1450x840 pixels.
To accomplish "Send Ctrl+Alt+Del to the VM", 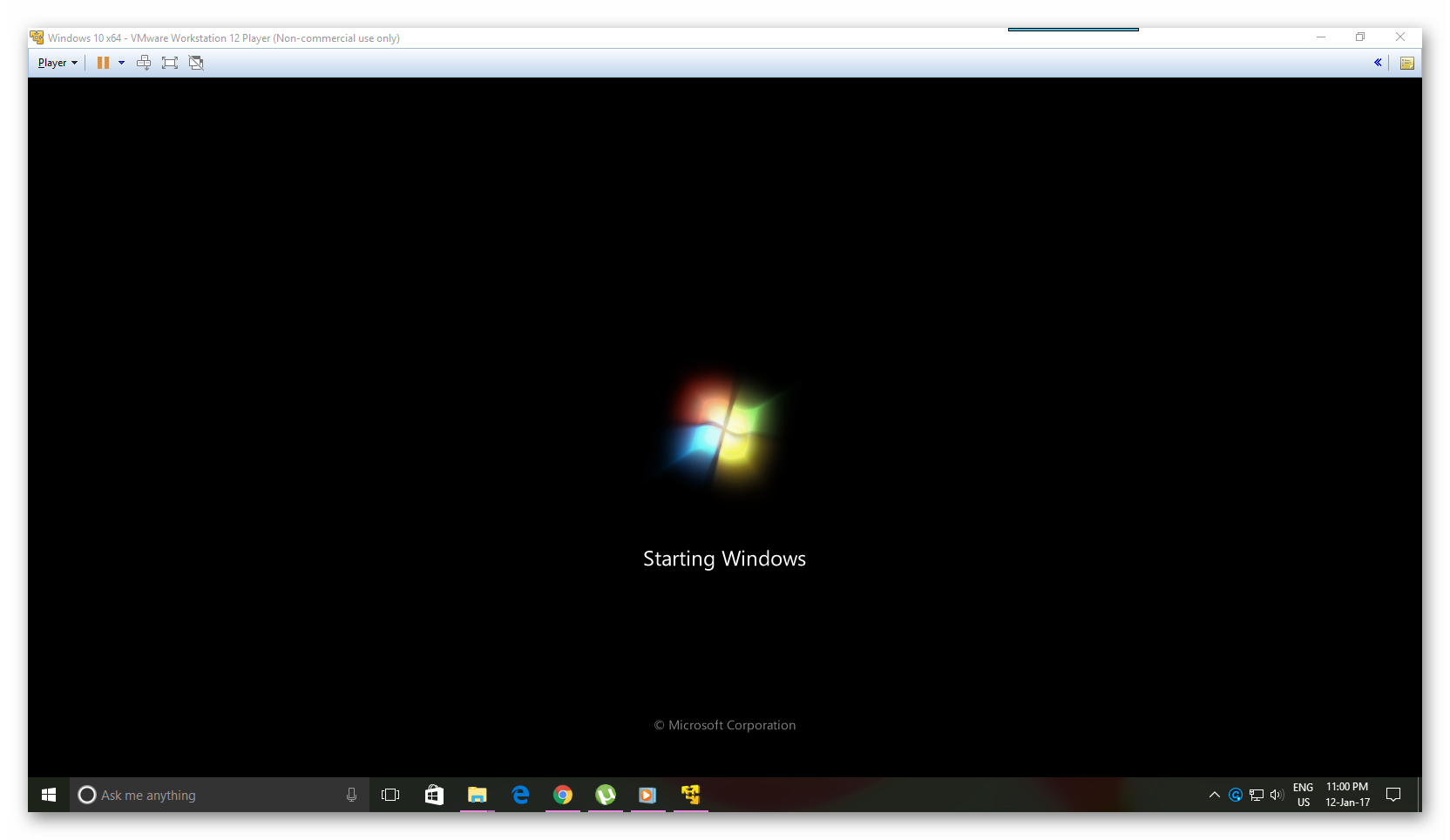I will tap(144, 63).
